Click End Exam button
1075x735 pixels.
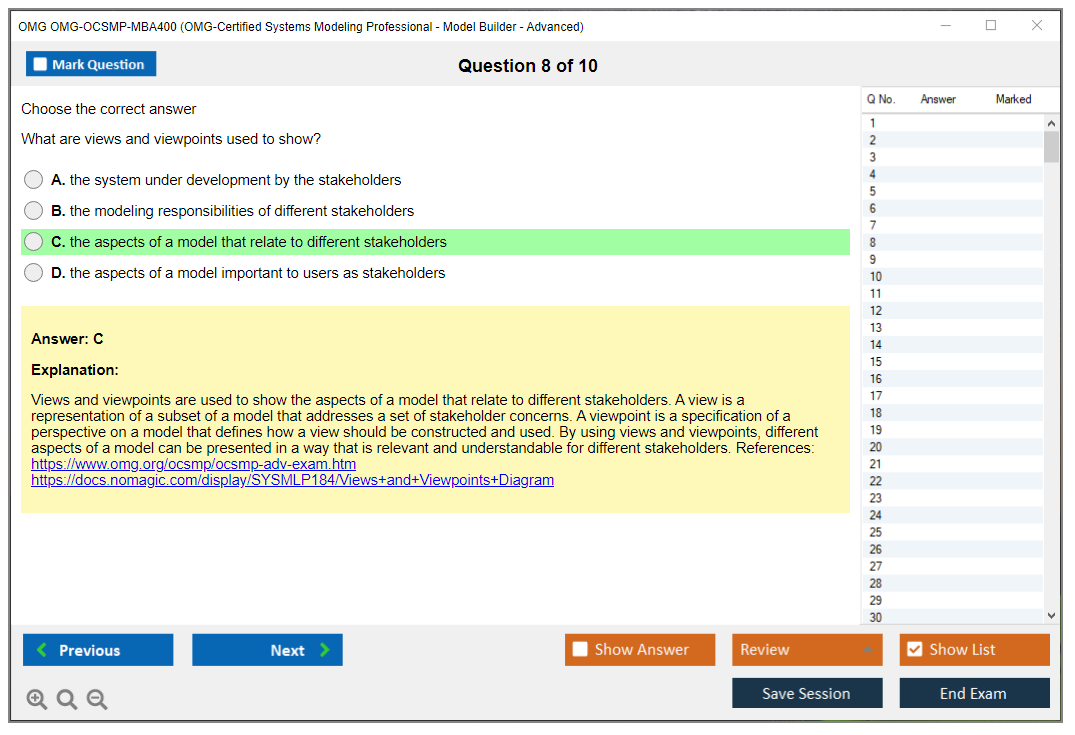pyautogui.click(x=974, y=693)
